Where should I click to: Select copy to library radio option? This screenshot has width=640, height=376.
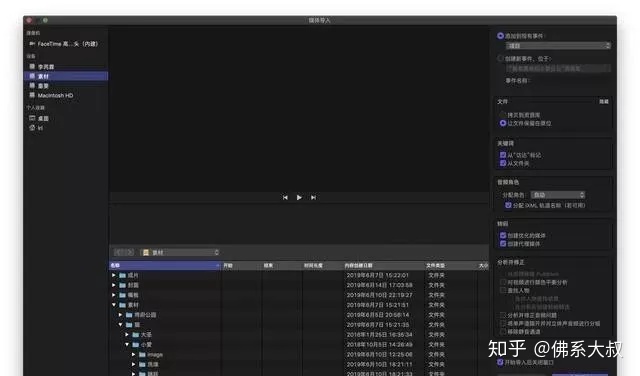coord(503,115)
